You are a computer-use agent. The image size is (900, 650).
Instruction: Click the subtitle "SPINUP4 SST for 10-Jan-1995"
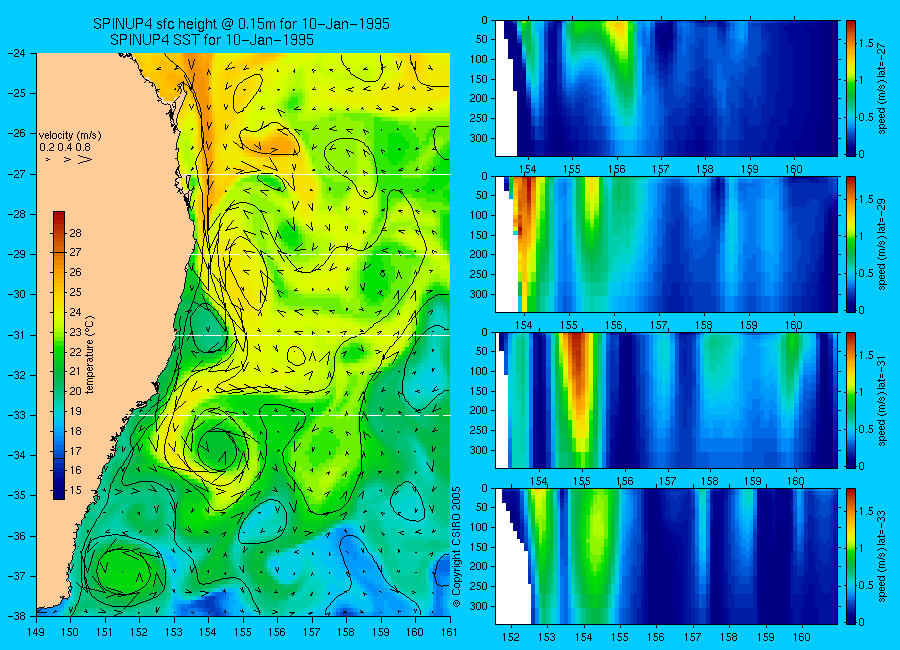212,40
